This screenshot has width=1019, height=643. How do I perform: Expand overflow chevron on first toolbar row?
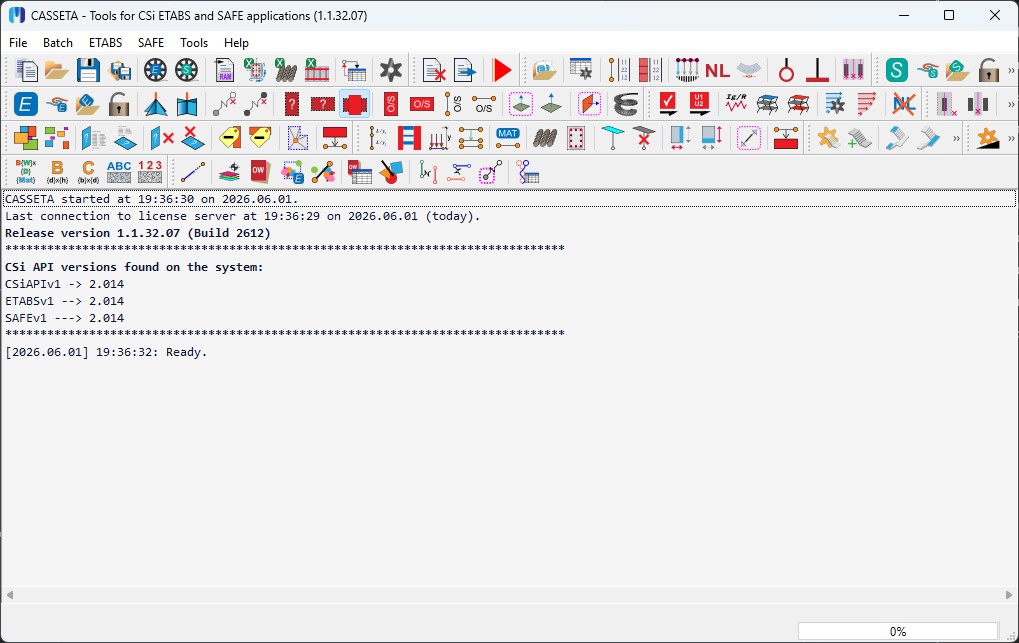click(x=1011, y=70)
